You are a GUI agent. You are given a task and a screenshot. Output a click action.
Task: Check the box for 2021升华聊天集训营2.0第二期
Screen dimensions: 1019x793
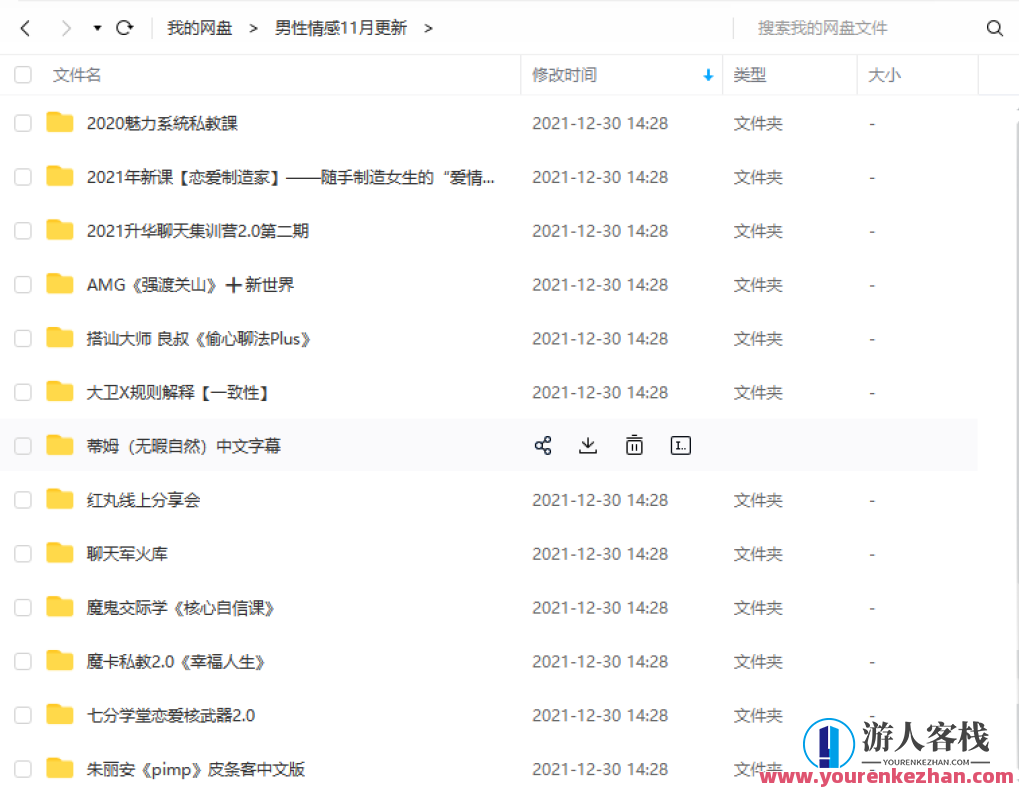23,231
